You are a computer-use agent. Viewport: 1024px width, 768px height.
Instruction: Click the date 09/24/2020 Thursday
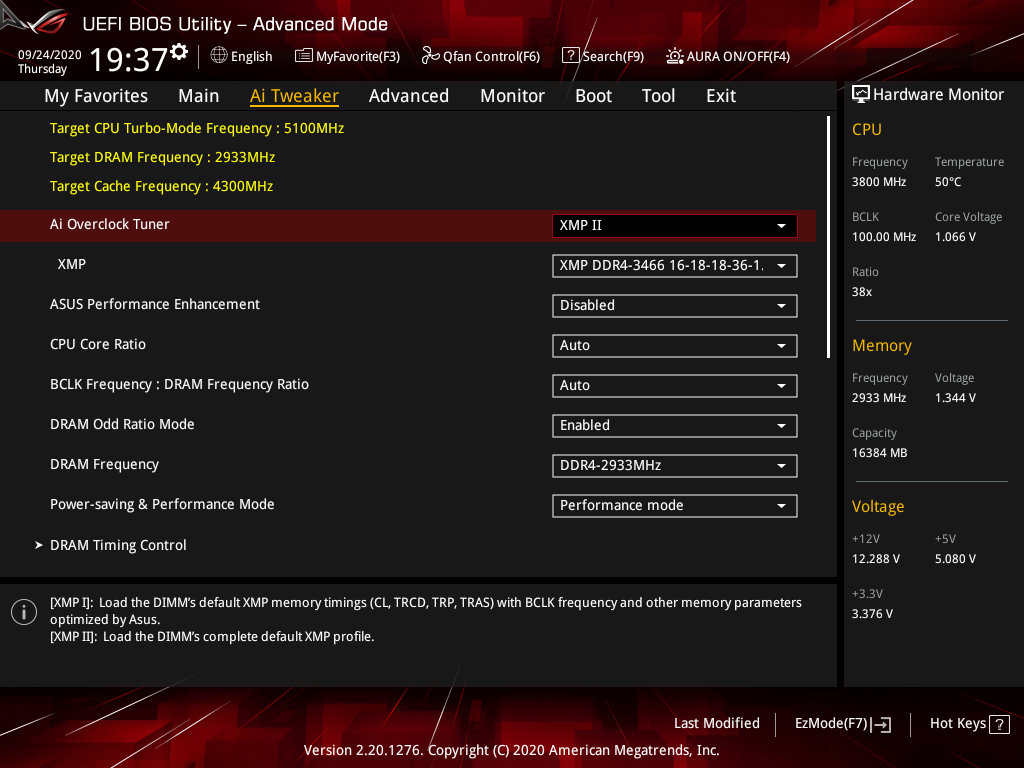pos(49,61)
